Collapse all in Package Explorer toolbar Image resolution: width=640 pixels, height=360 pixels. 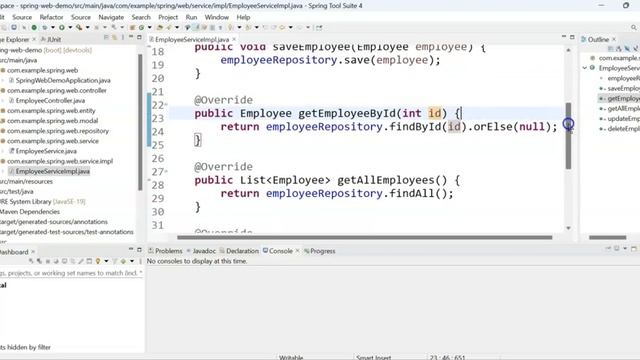pyautogui.click(x=106, y=38)
